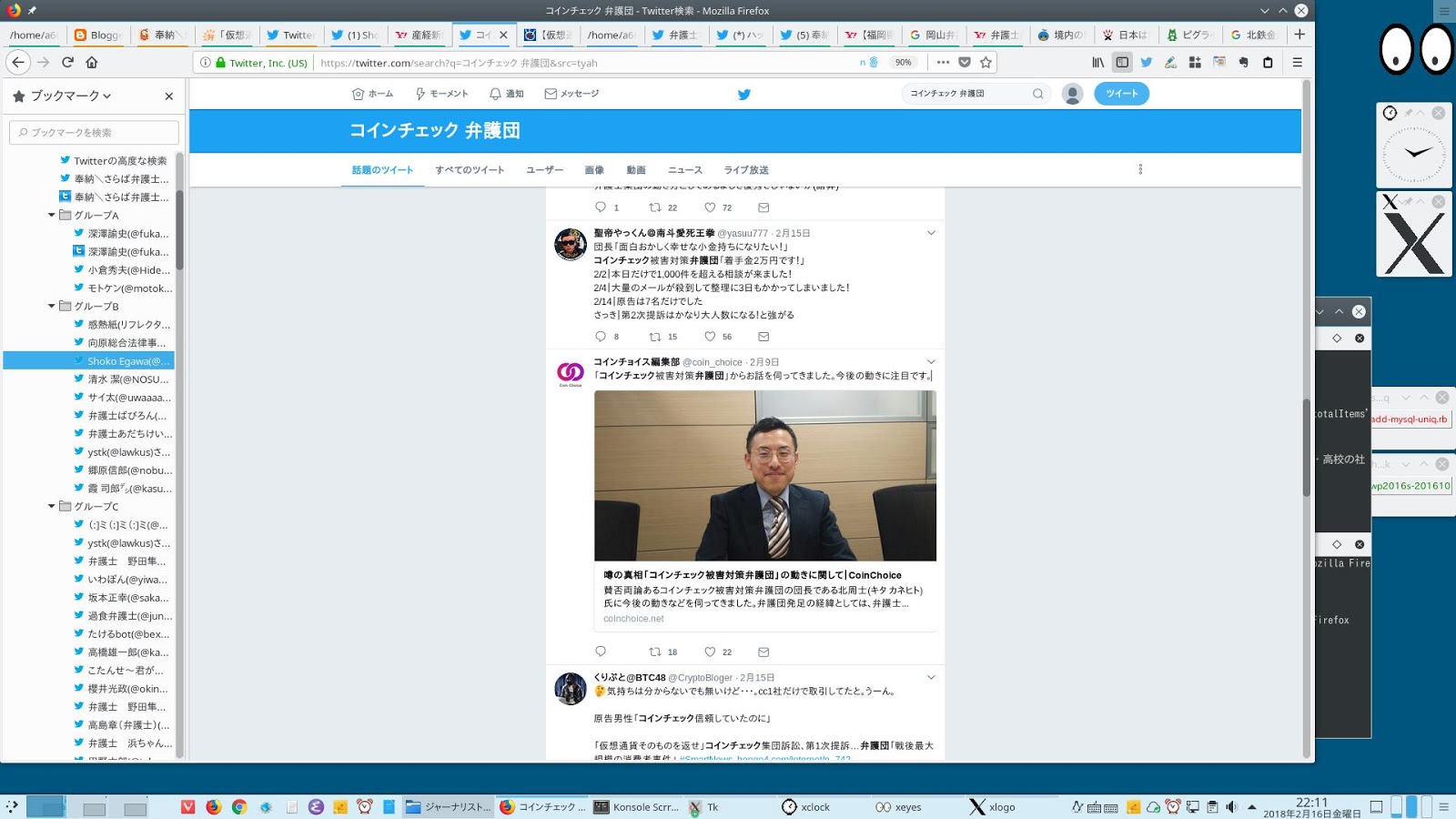Click the Evernote elephant extension icon

click(1243, 62)
